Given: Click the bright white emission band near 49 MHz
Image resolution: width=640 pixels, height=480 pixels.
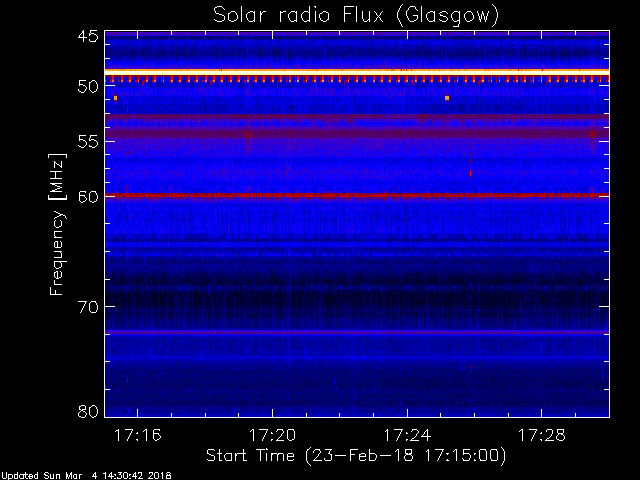Looking at the screenshot, I should click(357, 72).
